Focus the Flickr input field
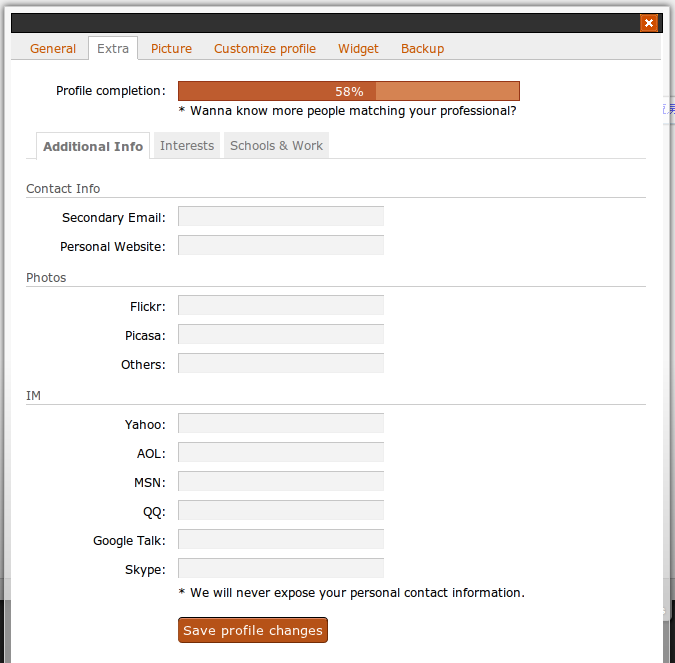Image resolution: width=675 pixels, height=663 pixels. 281,306
